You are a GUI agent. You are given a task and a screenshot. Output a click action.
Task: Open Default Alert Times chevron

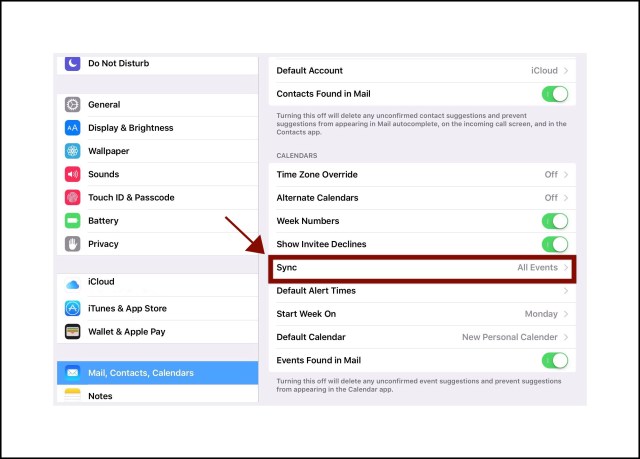tap(566, 291)
